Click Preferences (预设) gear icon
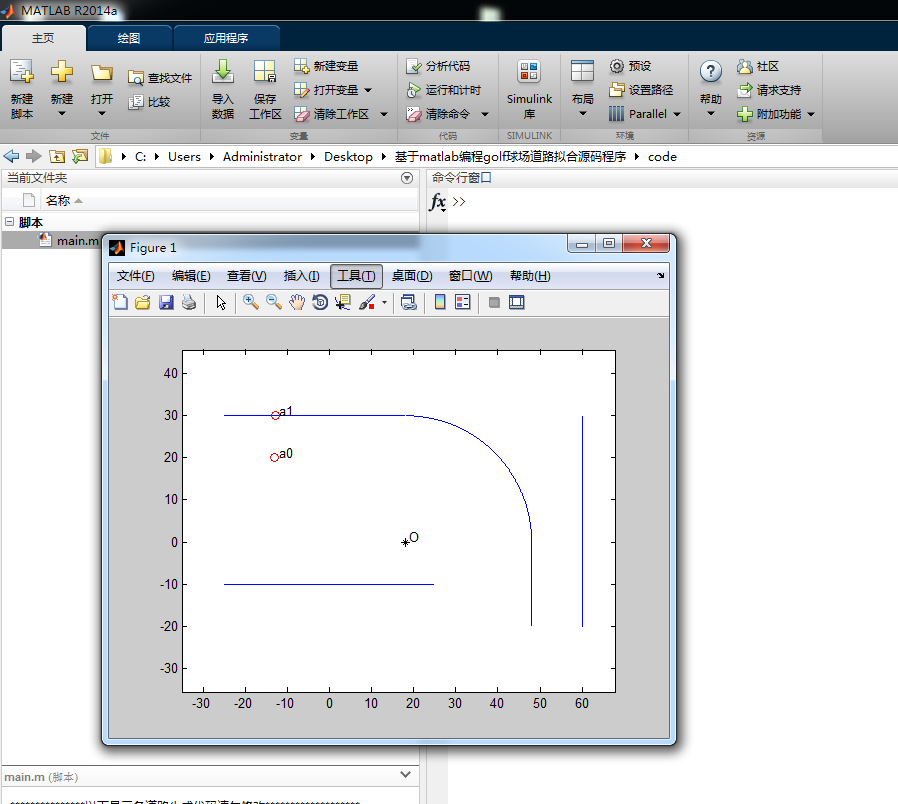 (x=616, y=66)
